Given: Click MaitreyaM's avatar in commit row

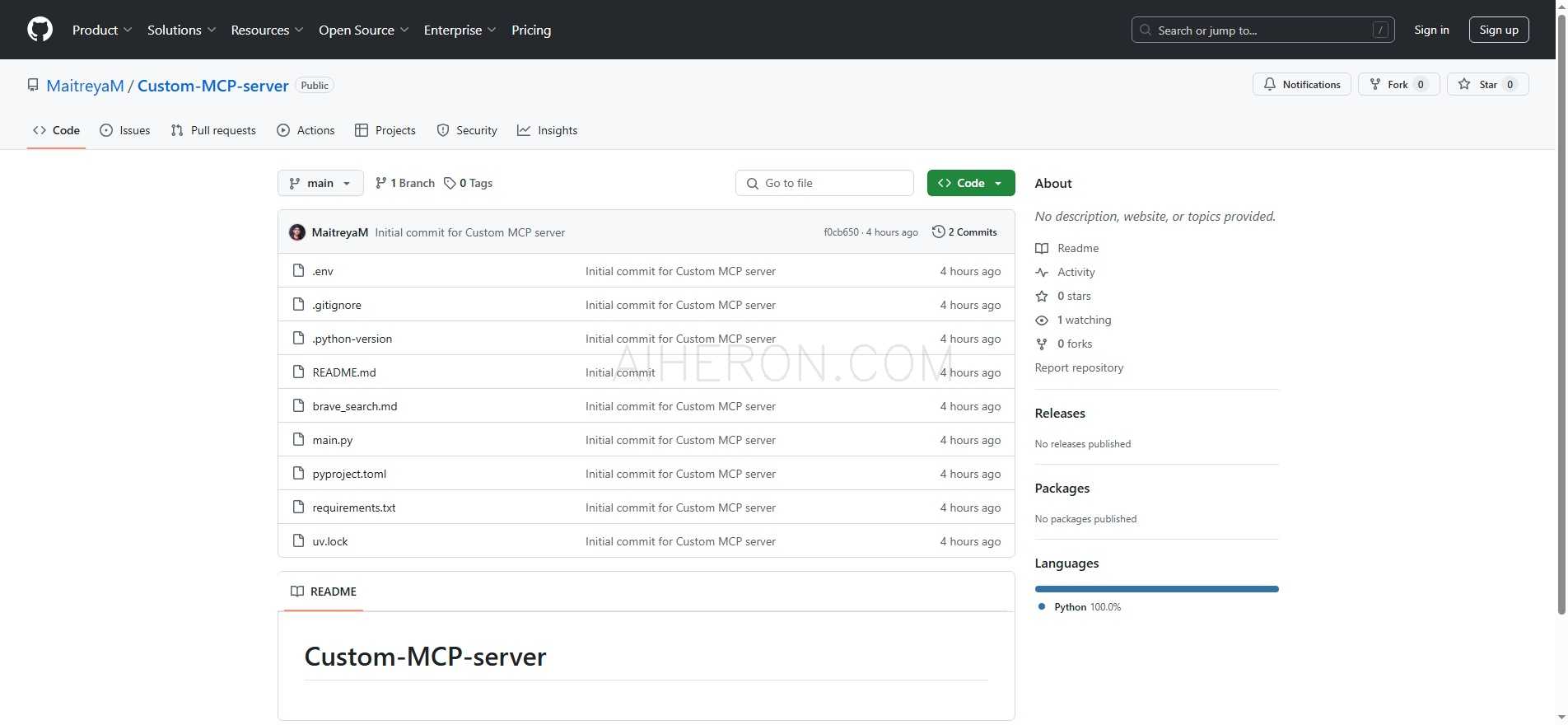Looking at the screenshot, I should point(297,232).
